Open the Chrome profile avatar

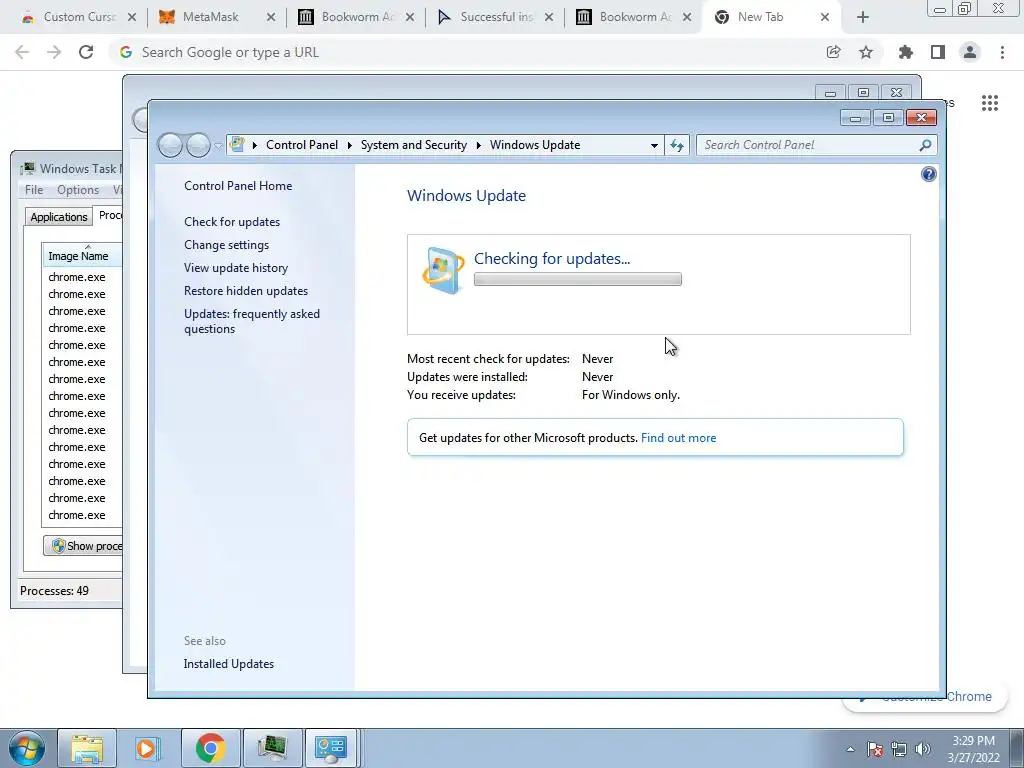[x=970, y=52]
